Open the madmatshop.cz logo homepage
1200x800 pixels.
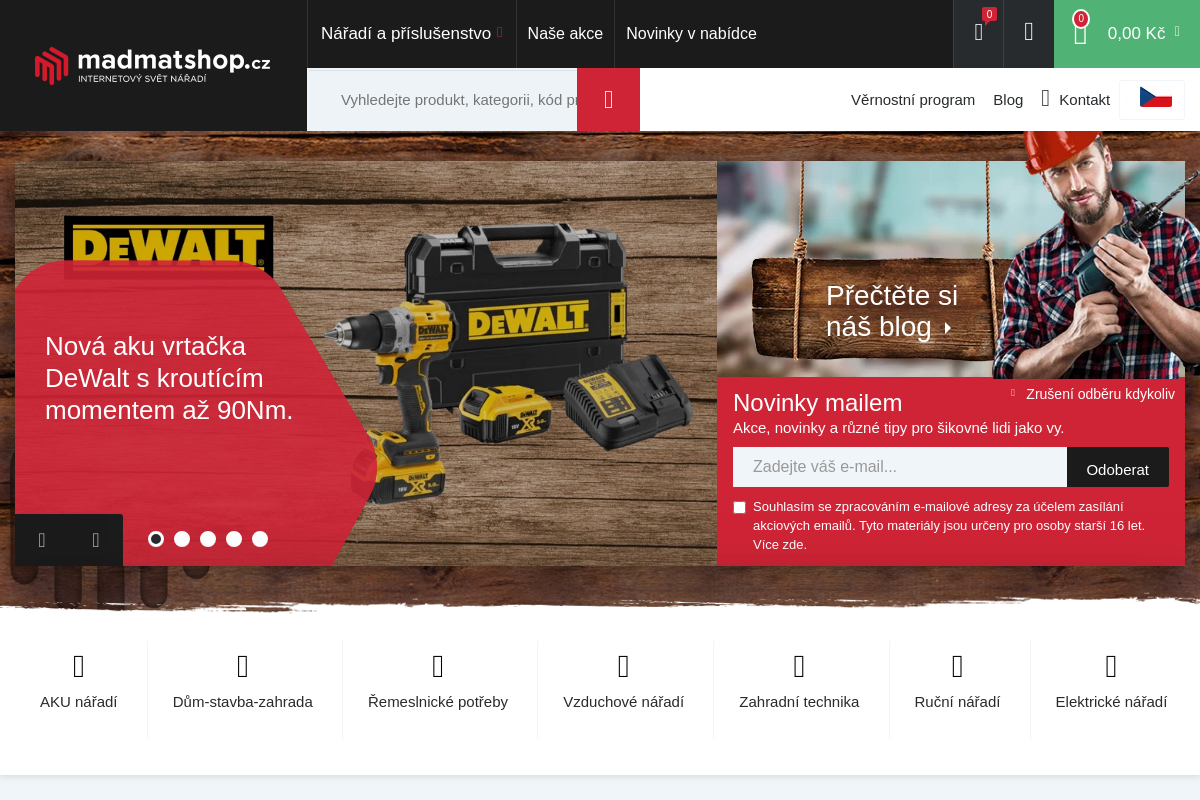(152, 65)
